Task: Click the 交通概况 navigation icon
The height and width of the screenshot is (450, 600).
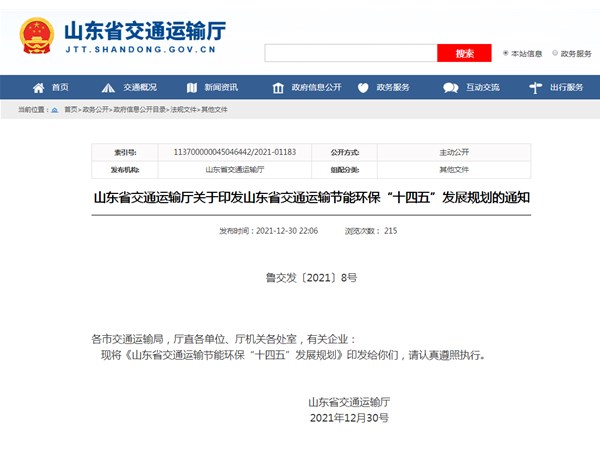Action: (x=110, y=87)
